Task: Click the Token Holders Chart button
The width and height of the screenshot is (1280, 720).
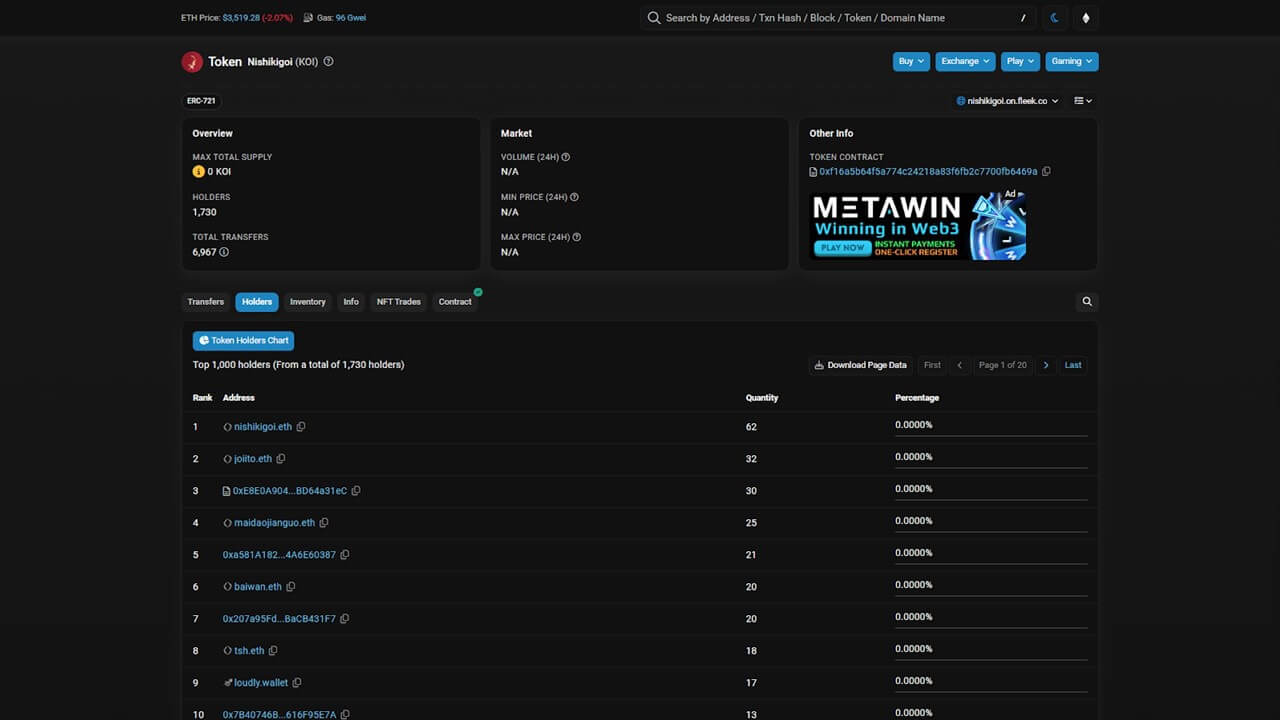Action: point(243,341)
